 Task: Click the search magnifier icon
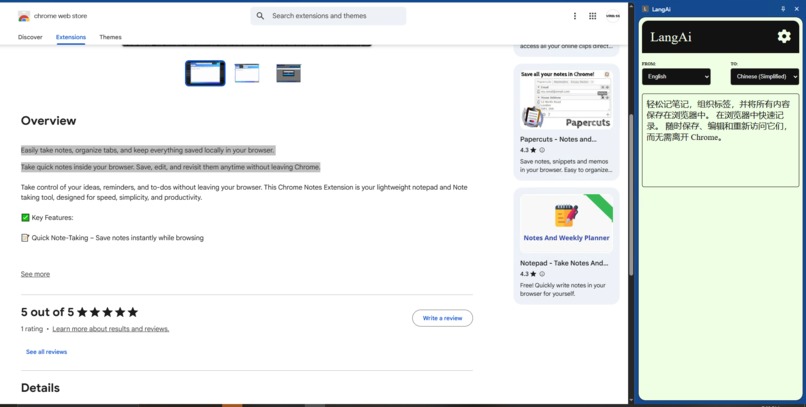click(x=261, y=16)
